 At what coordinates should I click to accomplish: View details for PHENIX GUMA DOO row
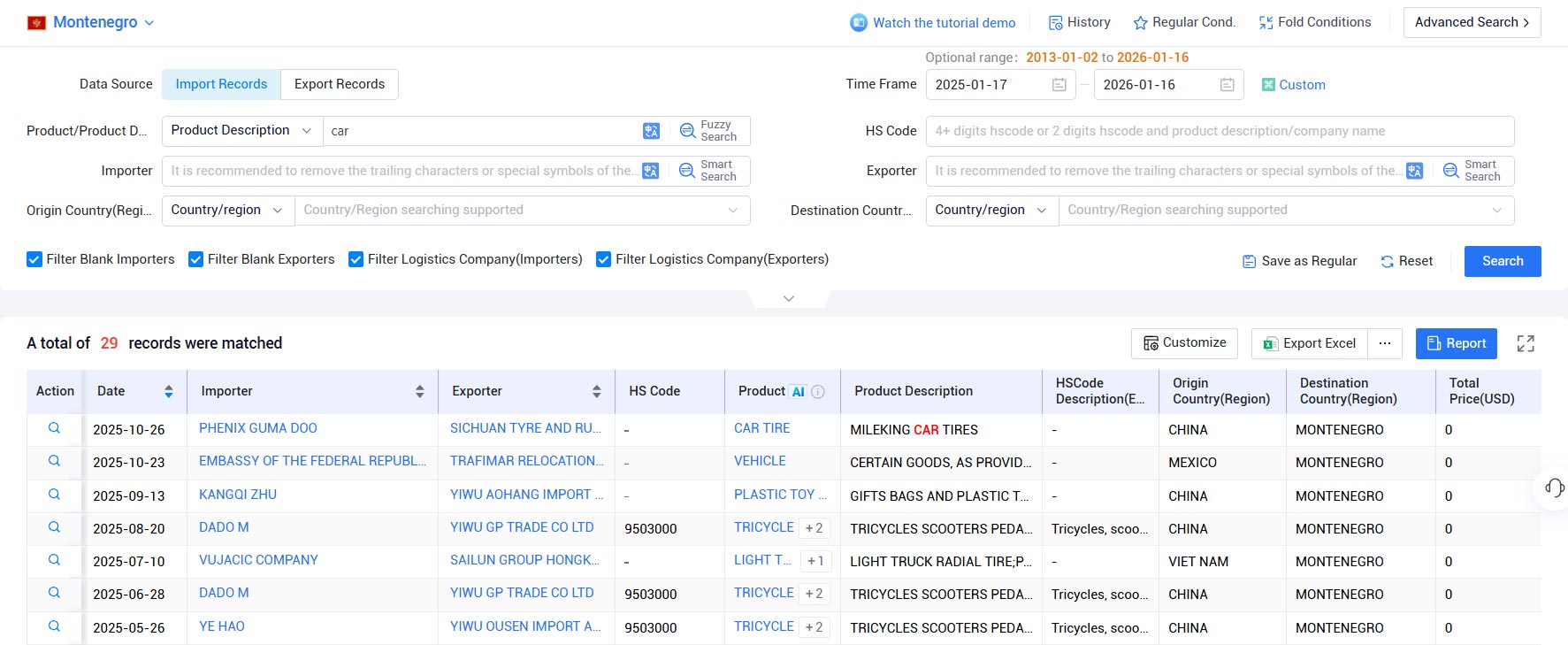click(x=54, y=428)
